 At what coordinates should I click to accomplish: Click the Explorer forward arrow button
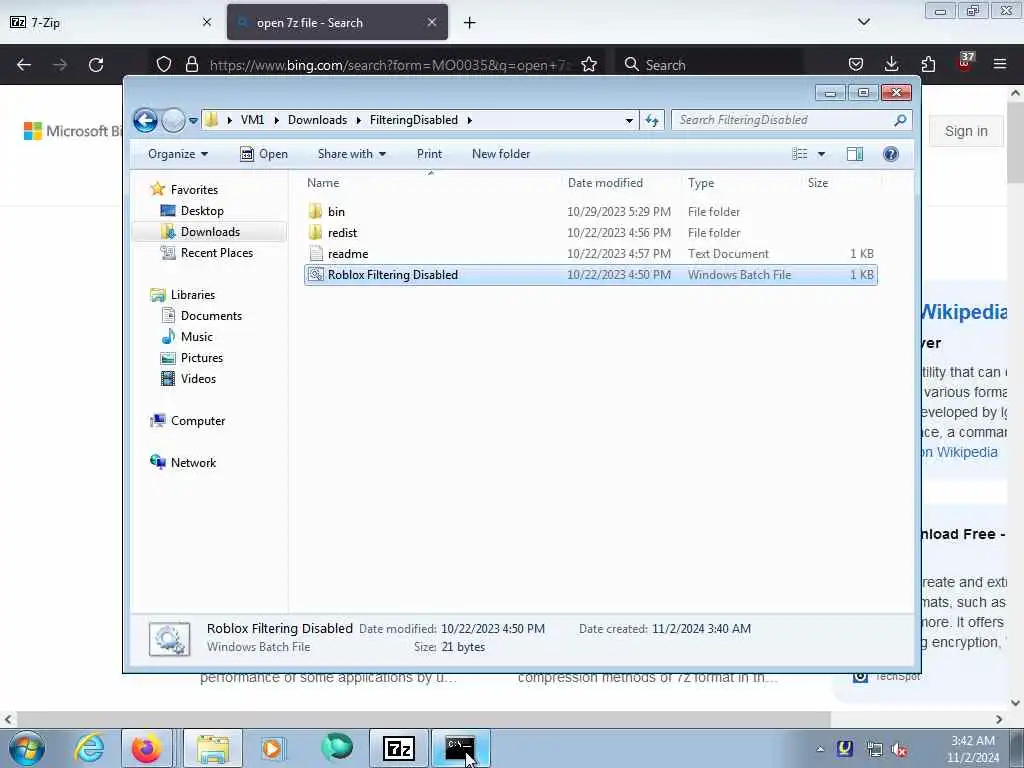pyautogui.click(x=173, y=120)
